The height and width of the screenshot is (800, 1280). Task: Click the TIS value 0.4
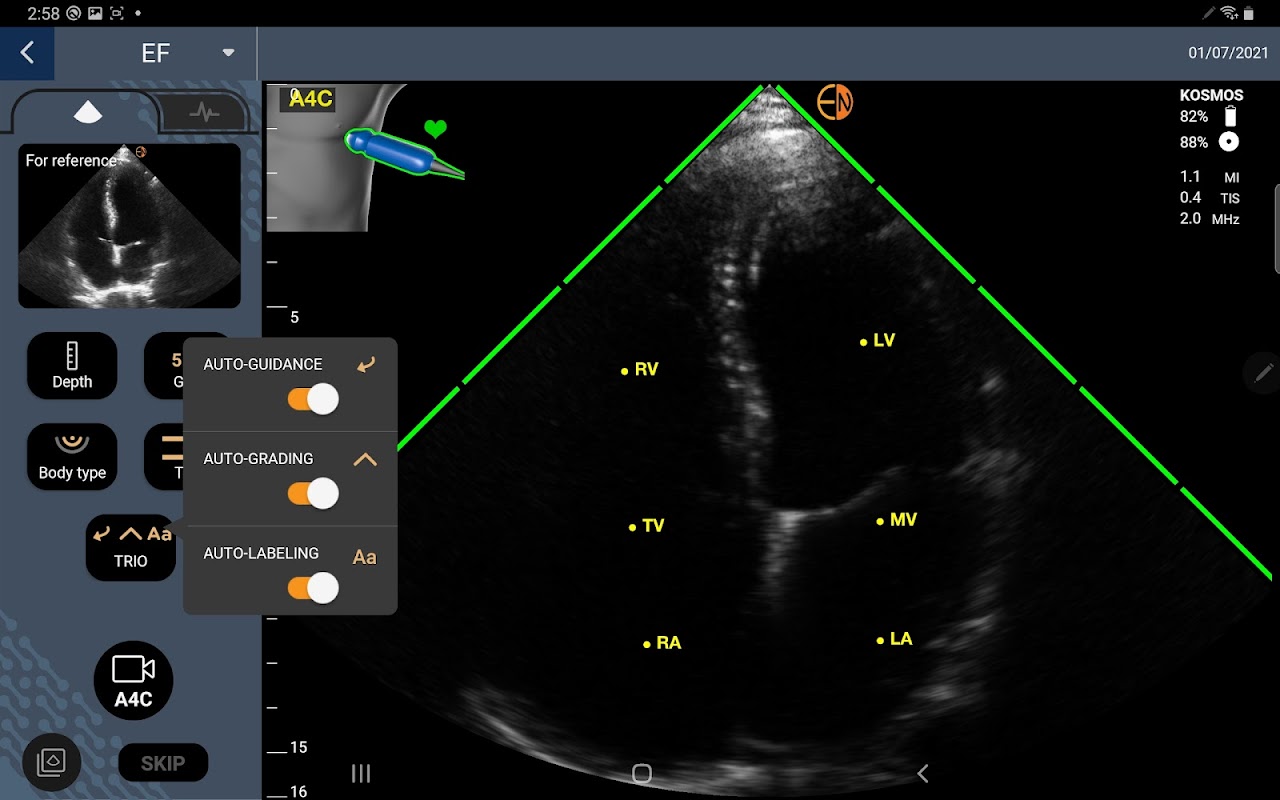[x=1190, y=197]
